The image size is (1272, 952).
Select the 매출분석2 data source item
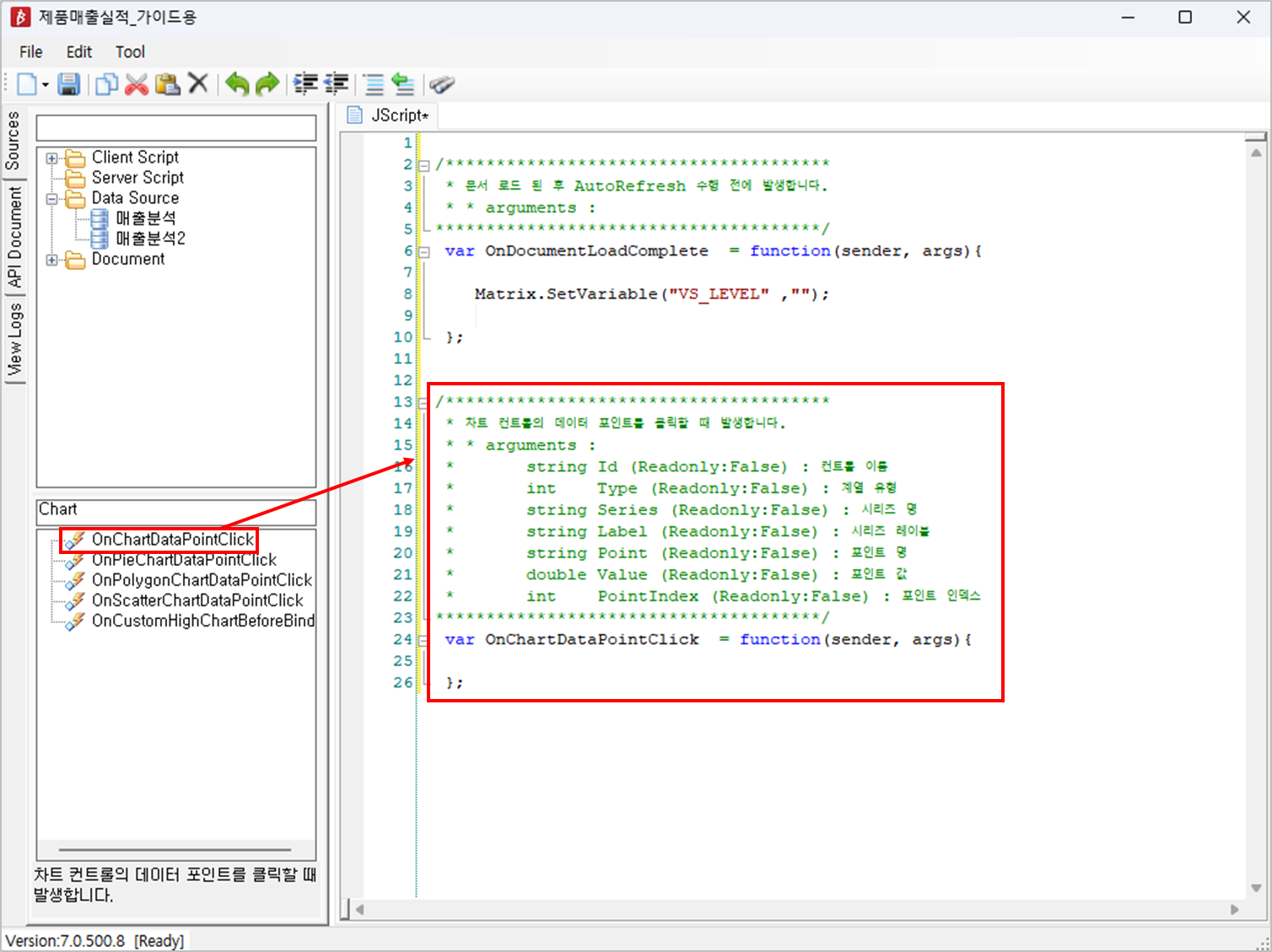[x=150, y=239]
